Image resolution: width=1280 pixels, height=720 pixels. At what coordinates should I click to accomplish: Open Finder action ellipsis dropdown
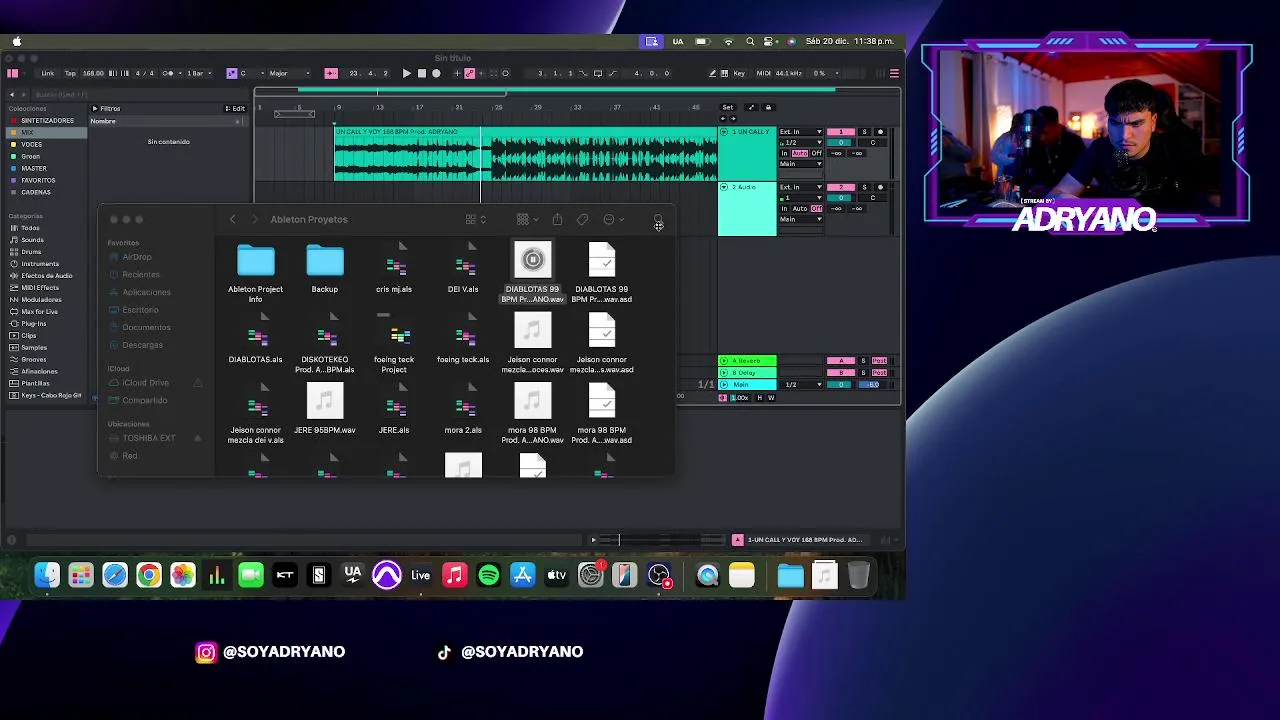click(613, 219)
